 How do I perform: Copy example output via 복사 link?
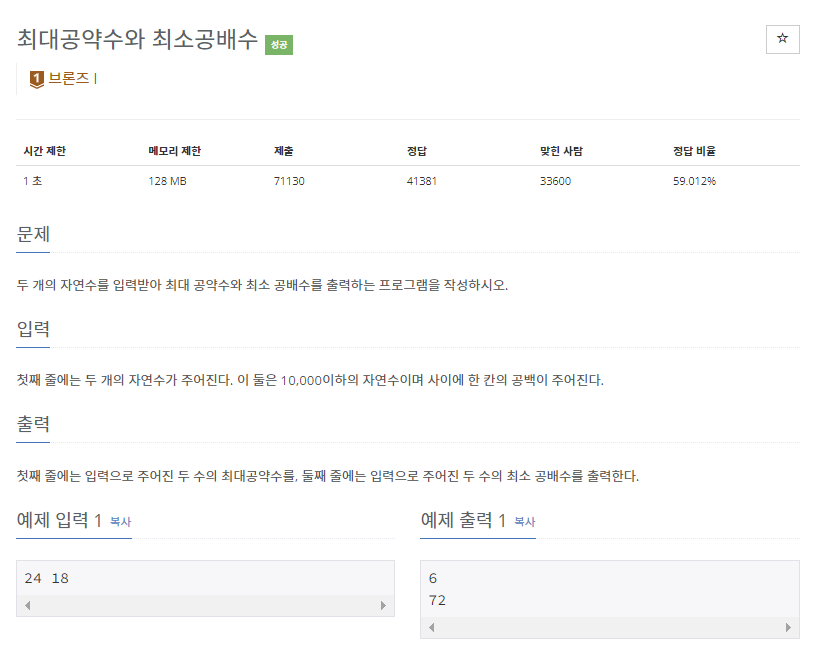[x=525, y=522]
